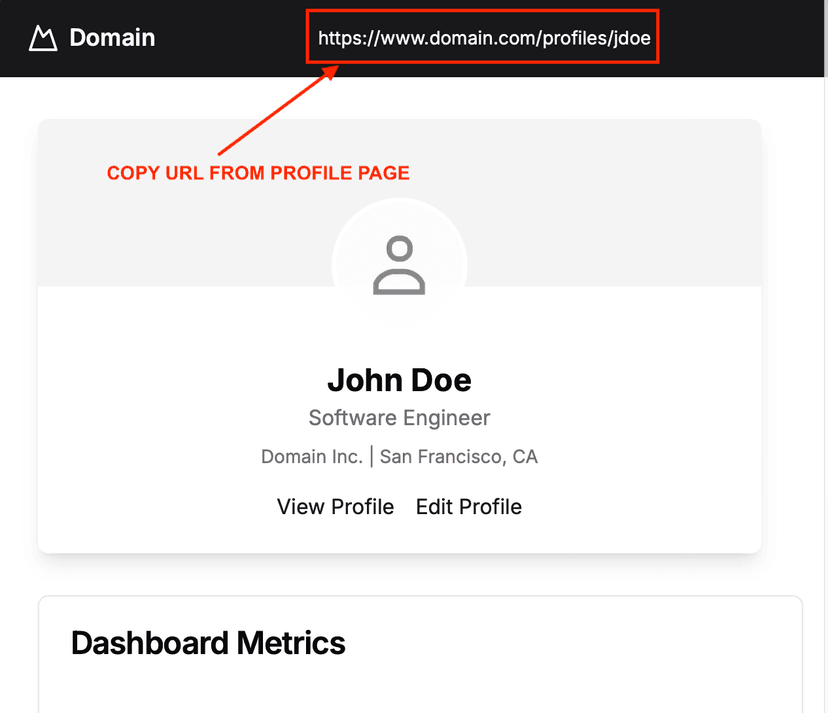
Task: Open View Profile
Action: point(335,507)
